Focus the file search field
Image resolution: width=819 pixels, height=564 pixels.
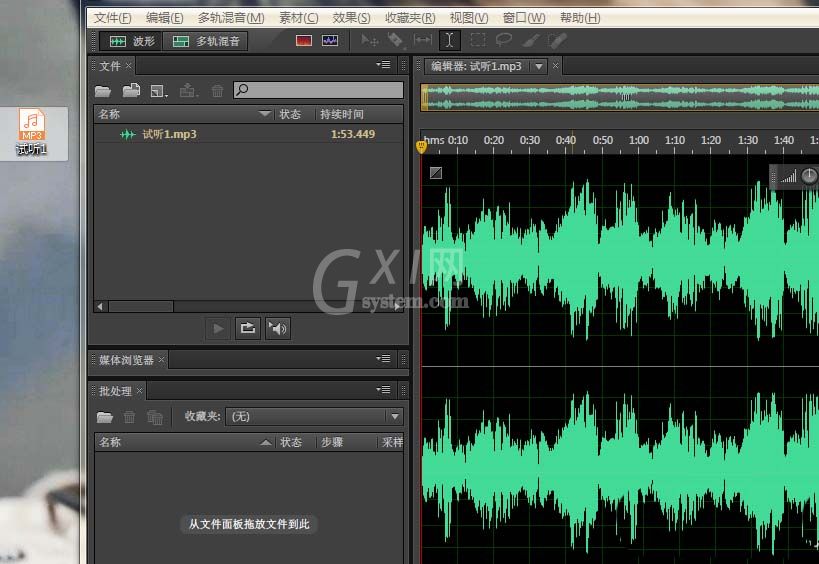[x=319, y=90]
